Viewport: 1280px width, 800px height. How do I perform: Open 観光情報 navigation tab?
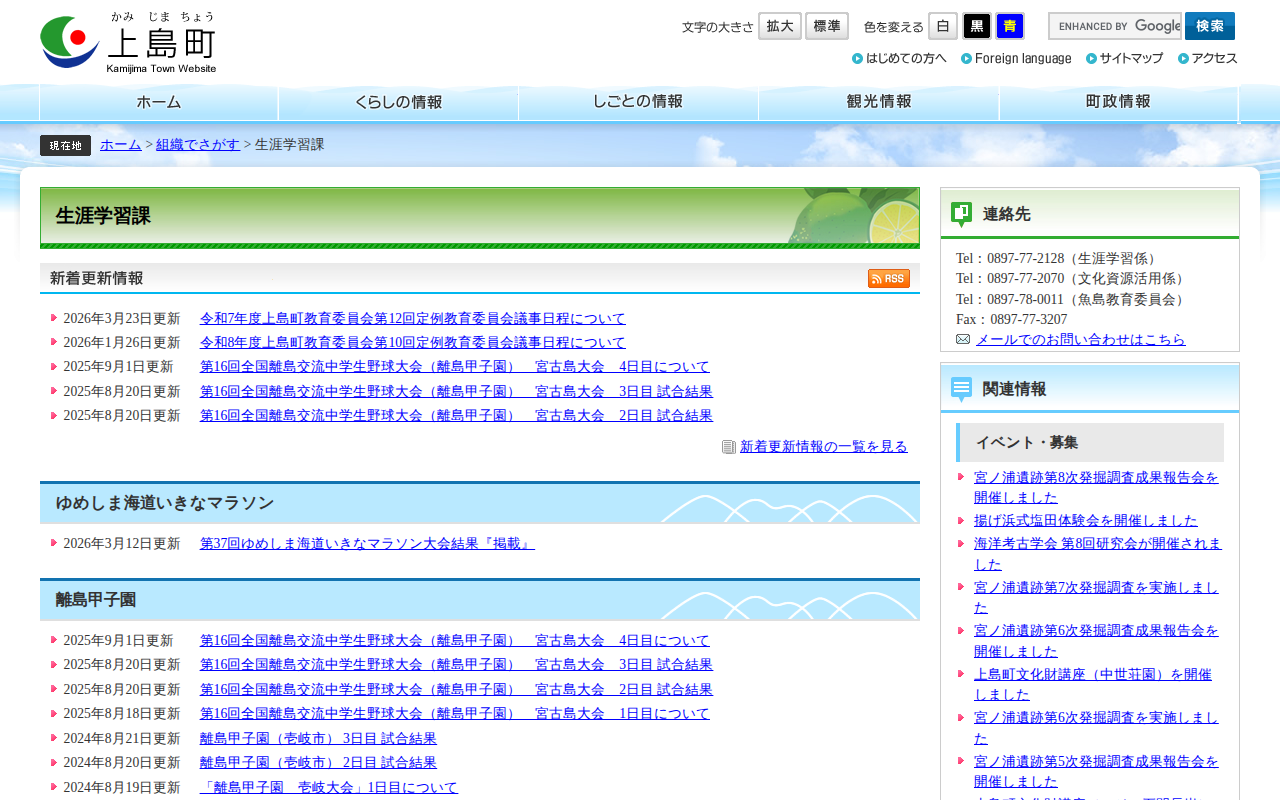879,102
